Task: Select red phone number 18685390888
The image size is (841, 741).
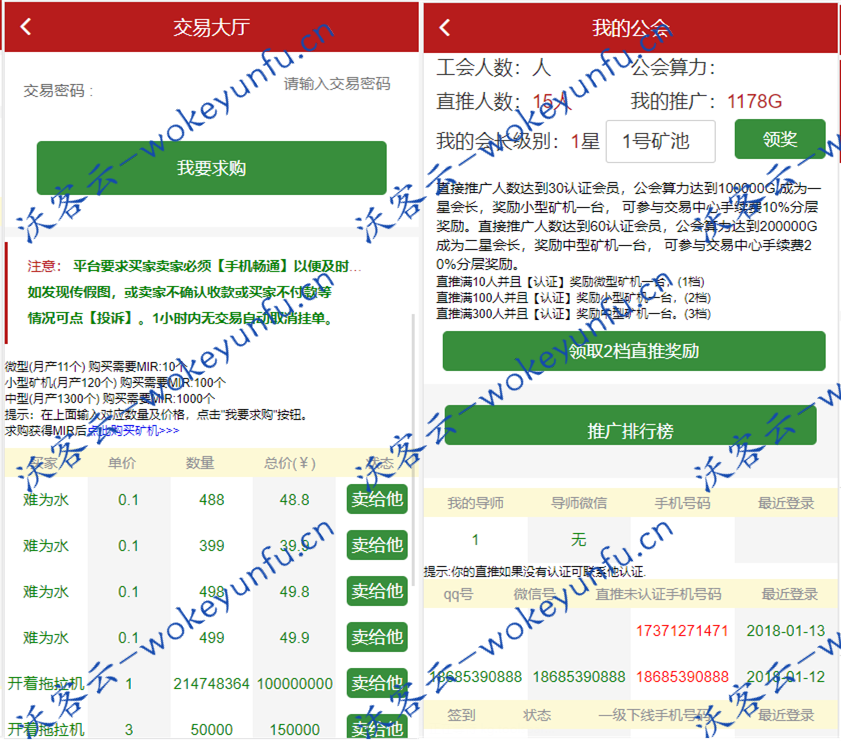Action: point(682,677)
